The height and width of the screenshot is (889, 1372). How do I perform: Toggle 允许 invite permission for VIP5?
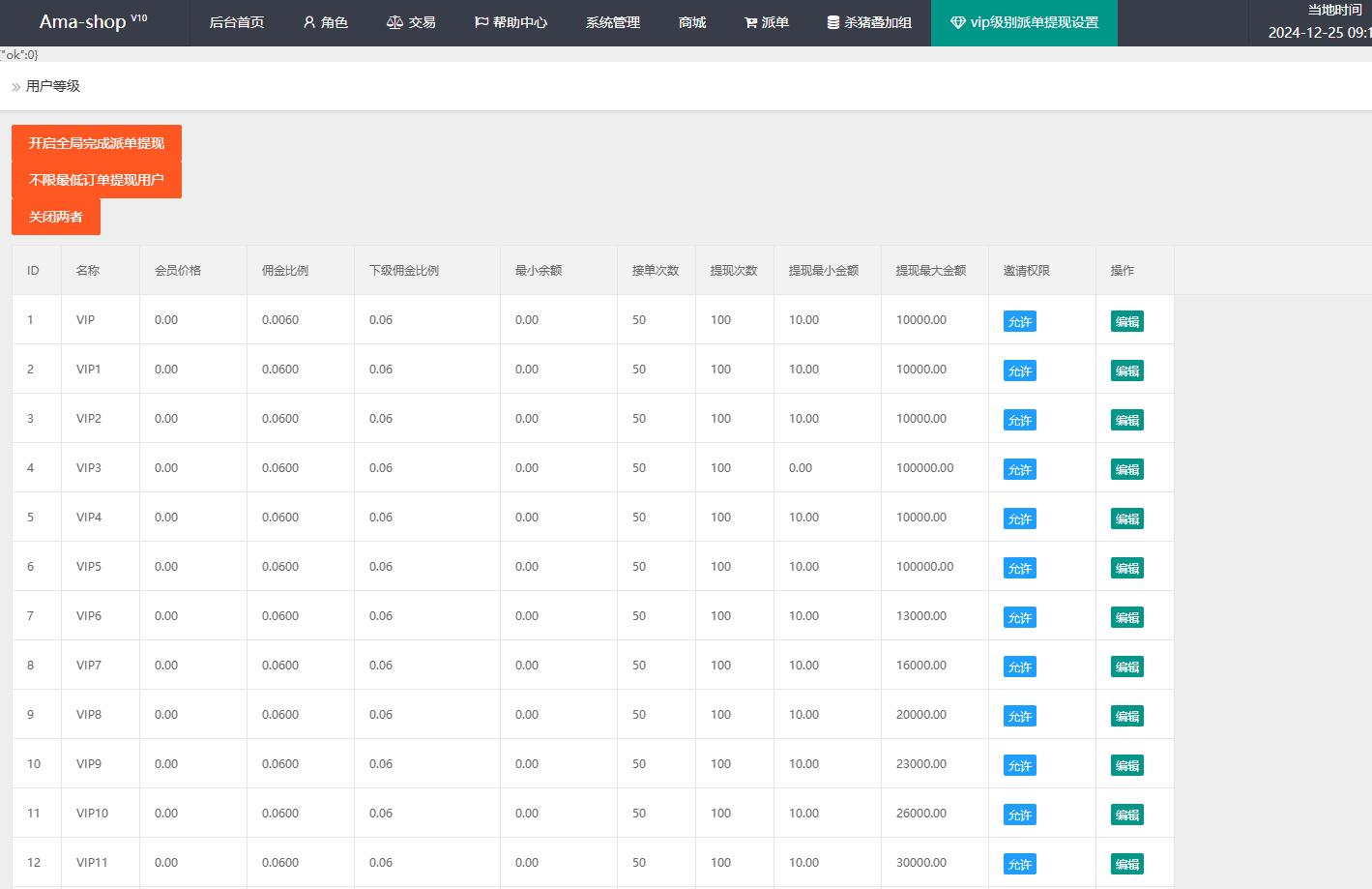[1020, 568]
